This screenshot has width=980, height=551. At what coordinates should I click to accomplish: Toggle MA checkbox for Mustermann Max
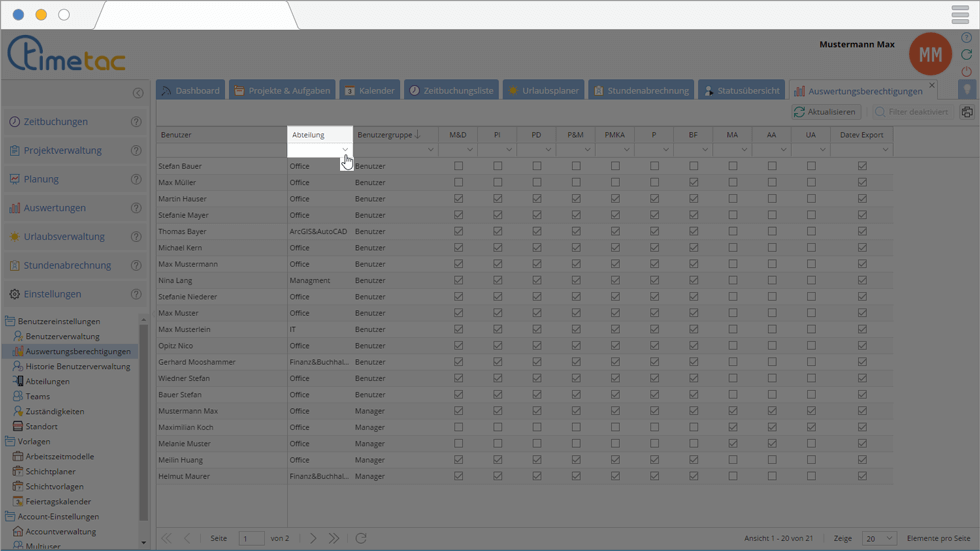733,411
